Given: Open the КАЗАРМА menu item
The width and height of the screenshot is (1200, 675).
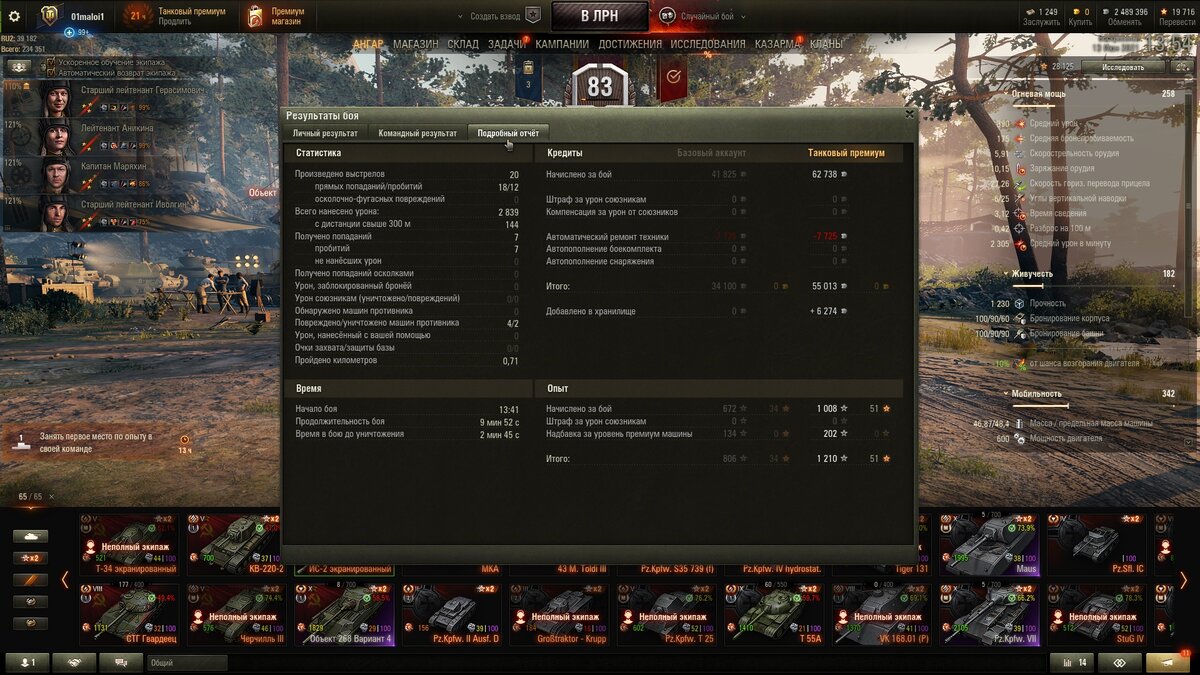Looking at the screenshot, I should coord(777,44).
